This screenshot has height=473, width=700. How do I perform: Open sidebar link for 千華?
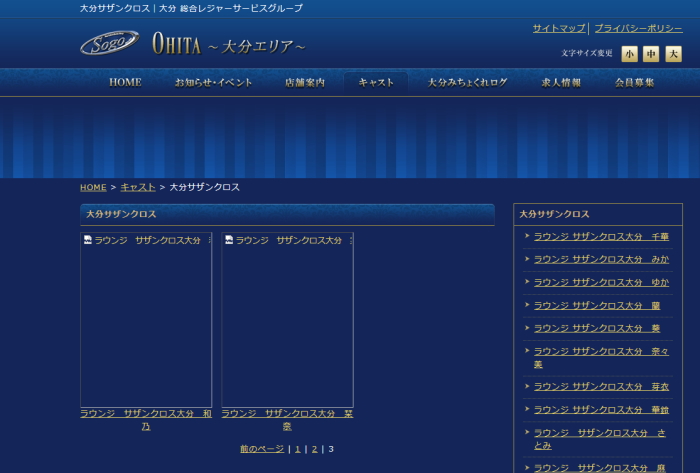point(601,236)
